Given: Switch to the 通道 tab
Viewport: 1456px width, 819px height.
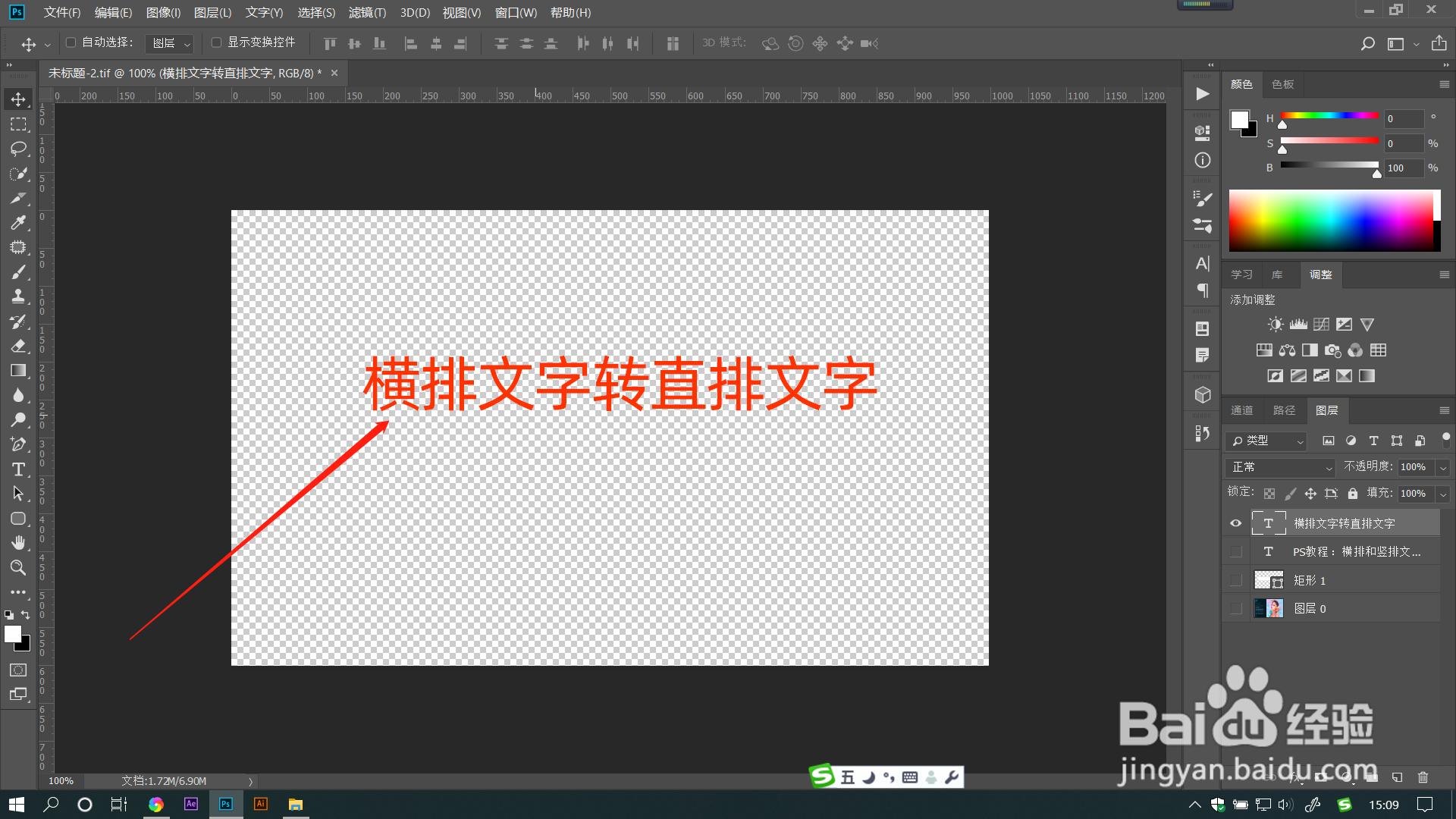Looking at the screenshot, I should (x=1241, y=410).
